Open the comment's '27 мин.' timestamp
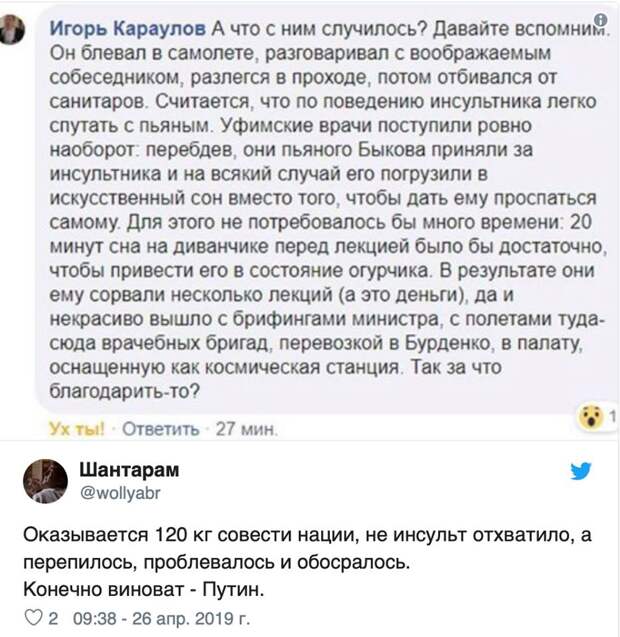Viewport: 620px width, 637px height. 247,429
